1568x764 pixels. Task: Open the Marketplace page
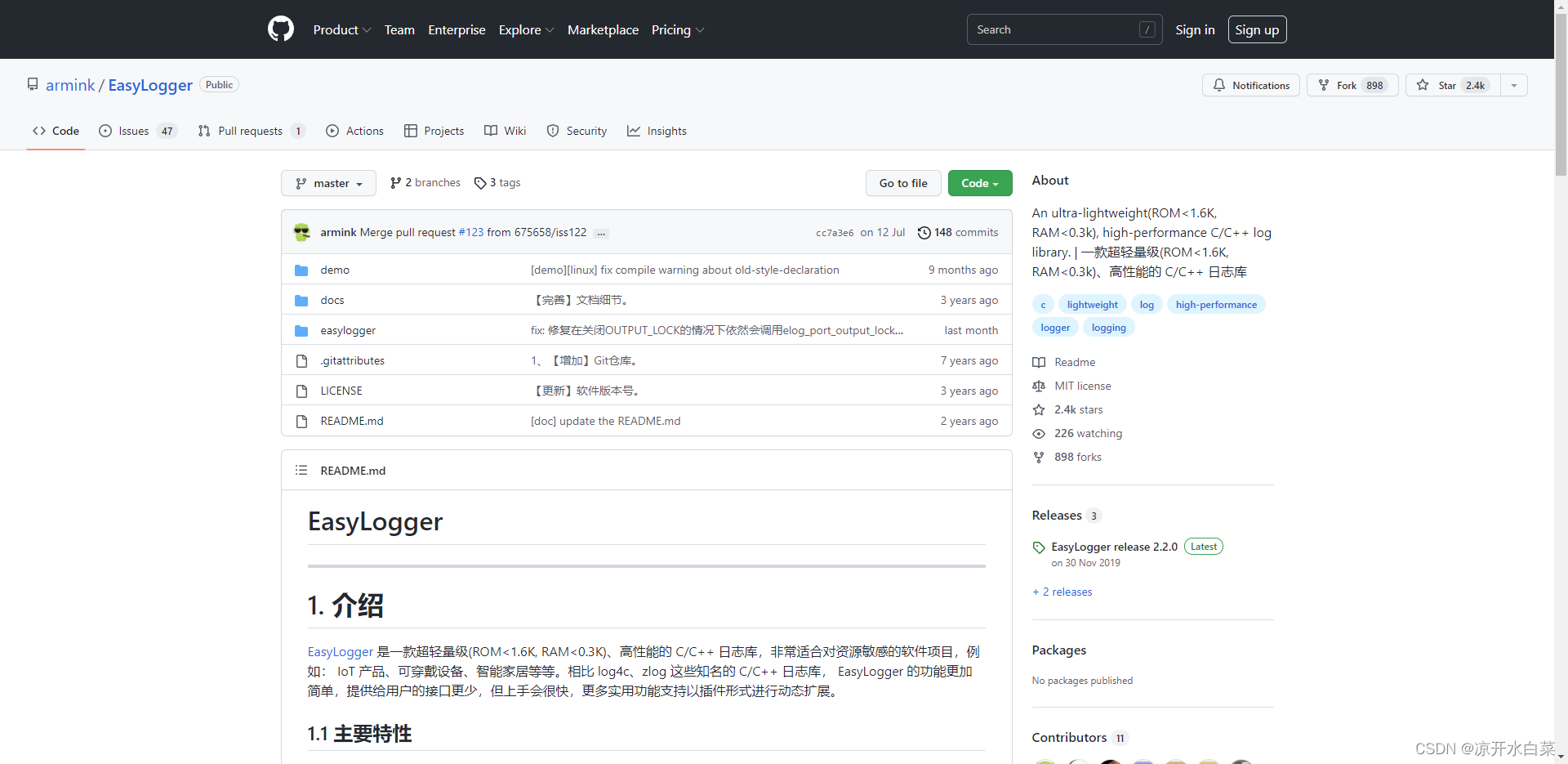tap(603, 29)
